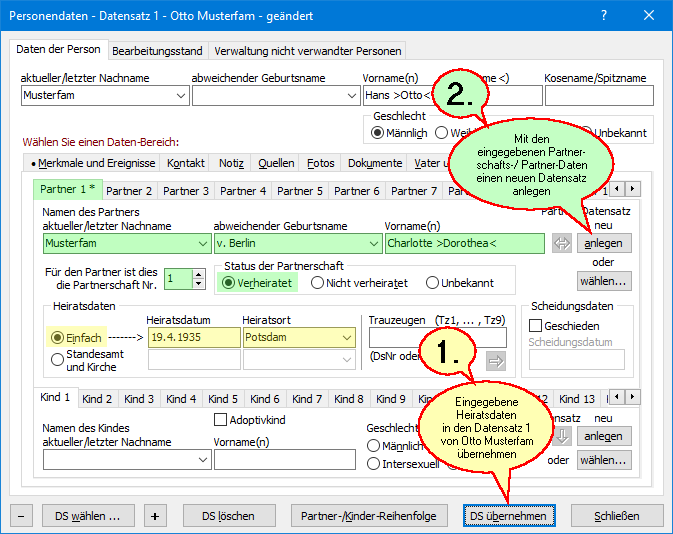
Task: Open the Partner 3 tab
Action: (x=186, y=190)
